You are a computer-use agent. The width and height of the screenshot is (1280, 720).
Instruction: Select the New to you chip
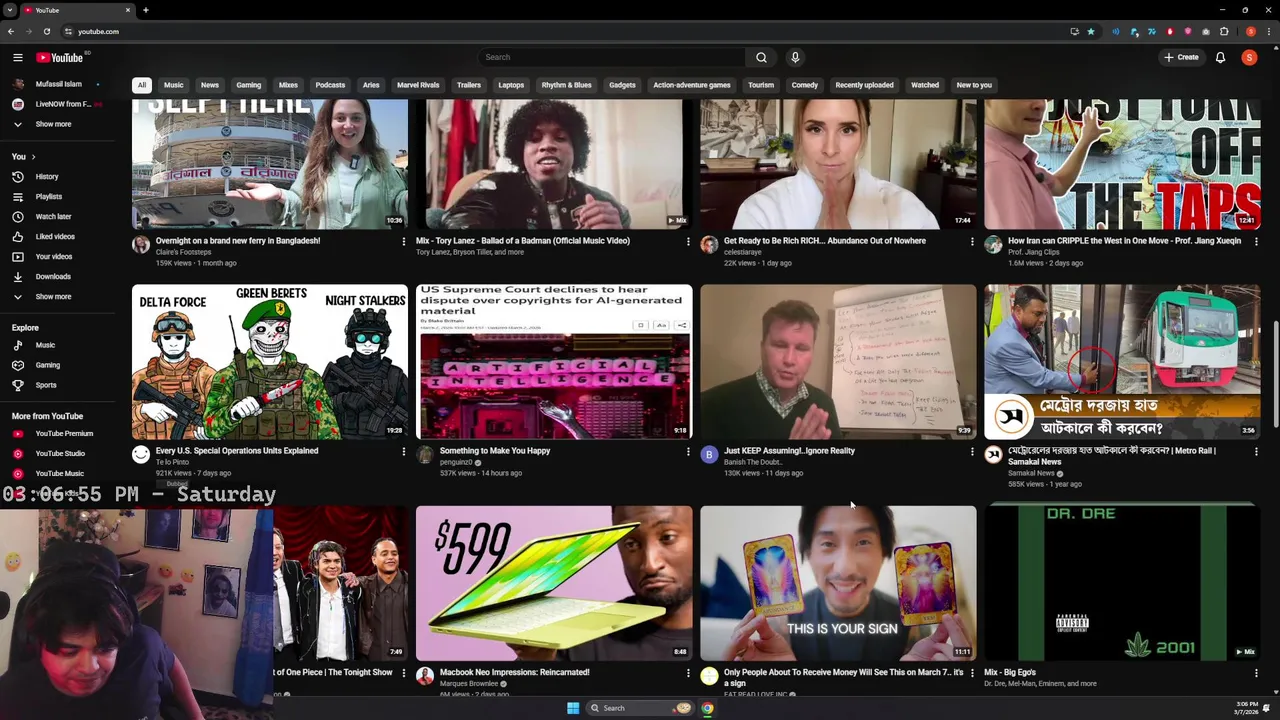pyautogui.click(x=974, y=85)
